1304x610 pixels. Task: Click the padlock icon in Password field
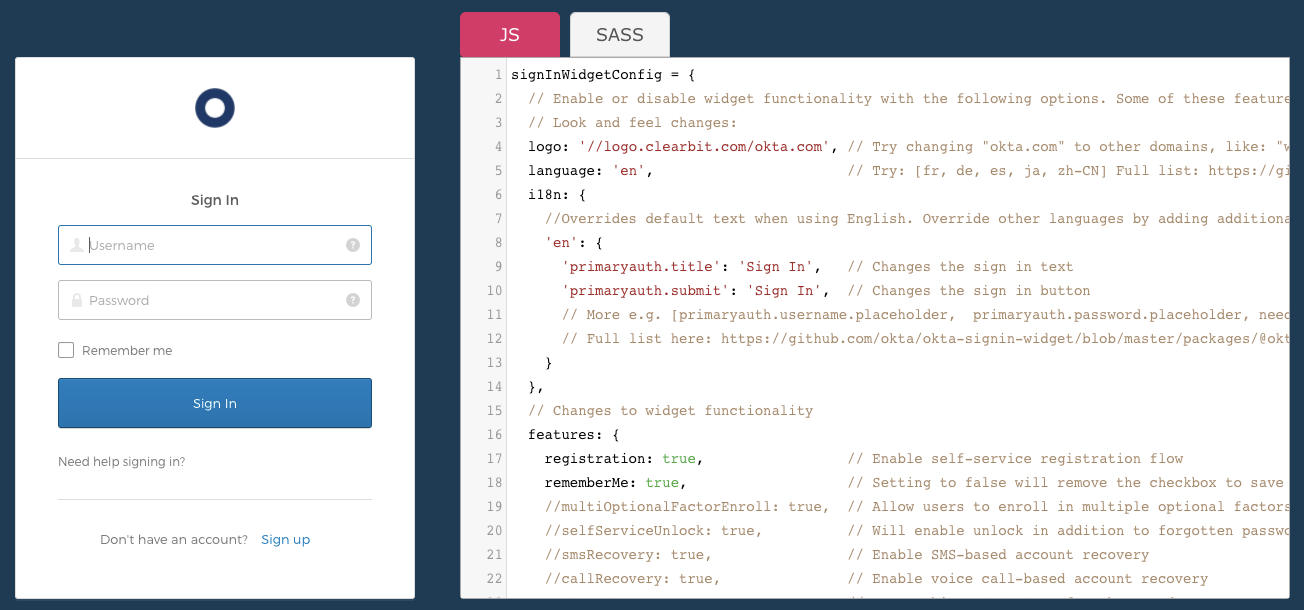[76, 300]
